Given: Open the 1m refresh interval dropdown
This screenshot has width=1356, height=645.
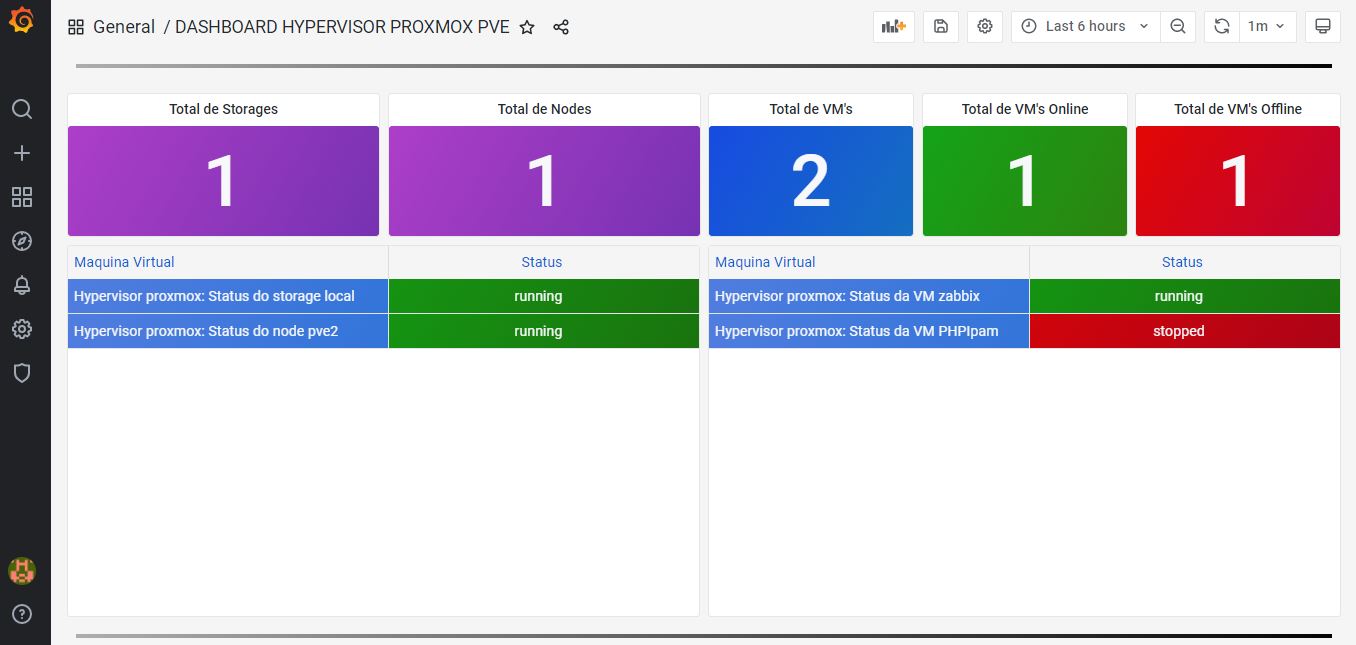Looking at the screenshot, I should point(1267,27).
